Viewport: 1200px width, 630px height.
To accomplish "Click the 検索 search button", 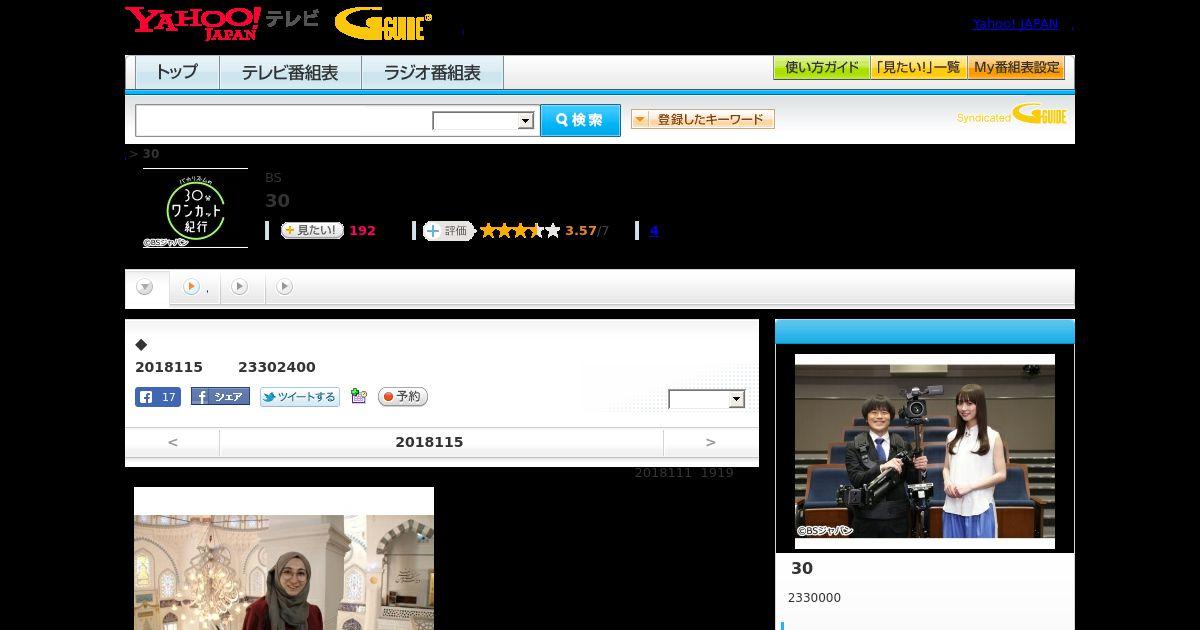I will pos(580,120).
